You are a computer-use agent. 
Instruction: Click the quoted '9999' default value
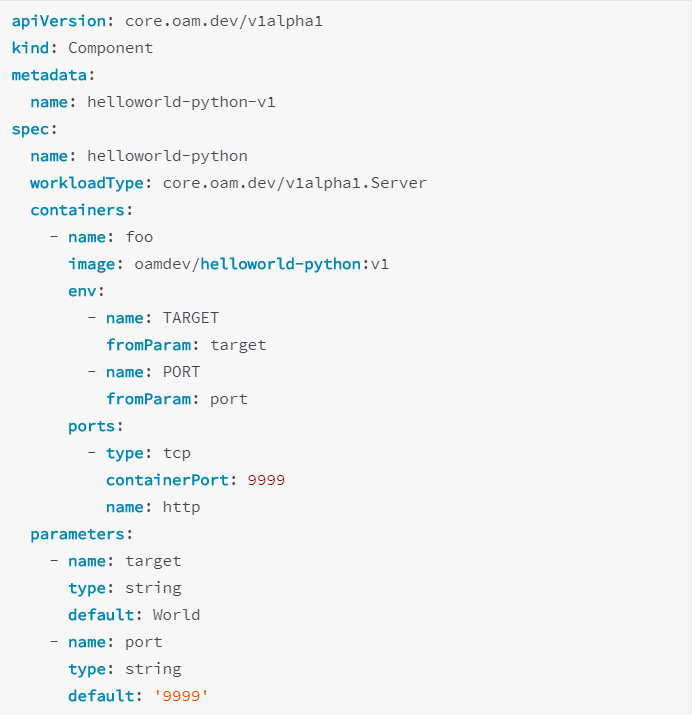(181, 696)
